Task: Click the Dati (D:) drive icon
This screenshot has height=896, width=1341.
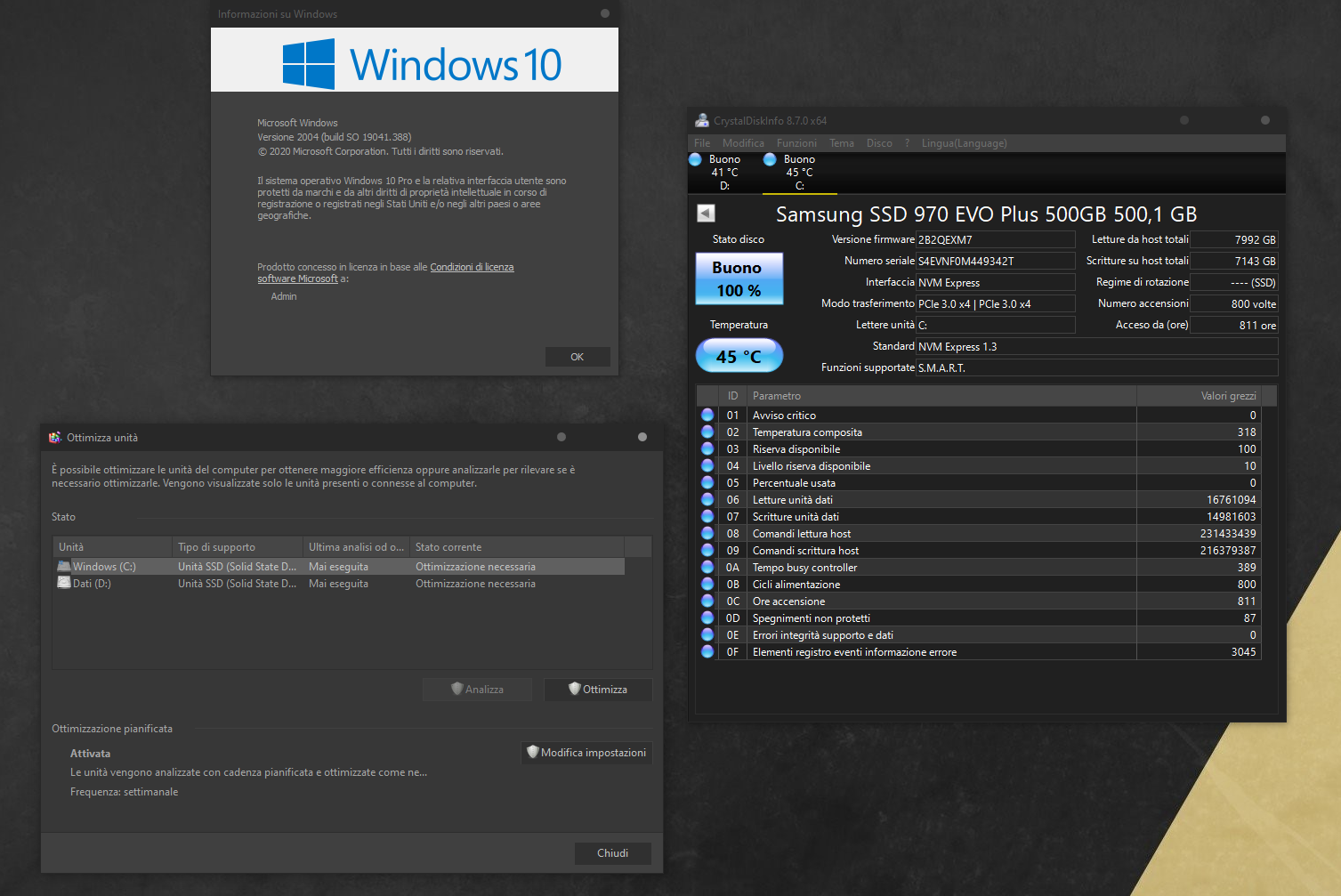Action: [x=64, y=583]
